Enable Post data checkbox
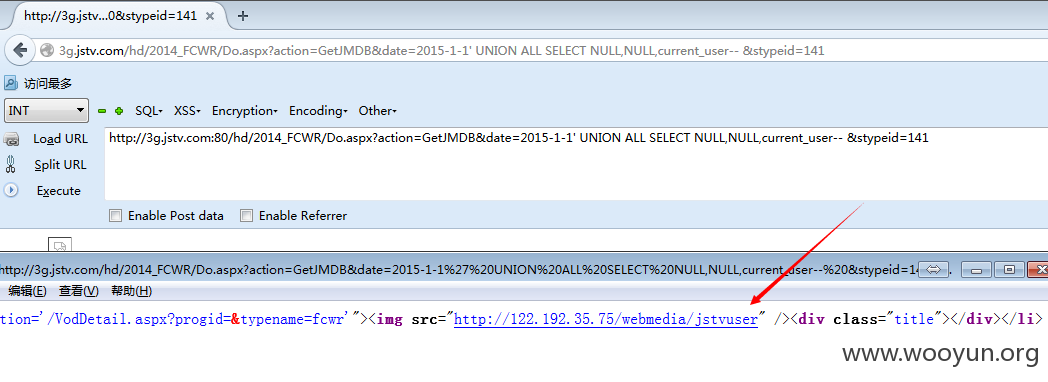Screen dimensions: 1048x382 [x=116, y=216]
